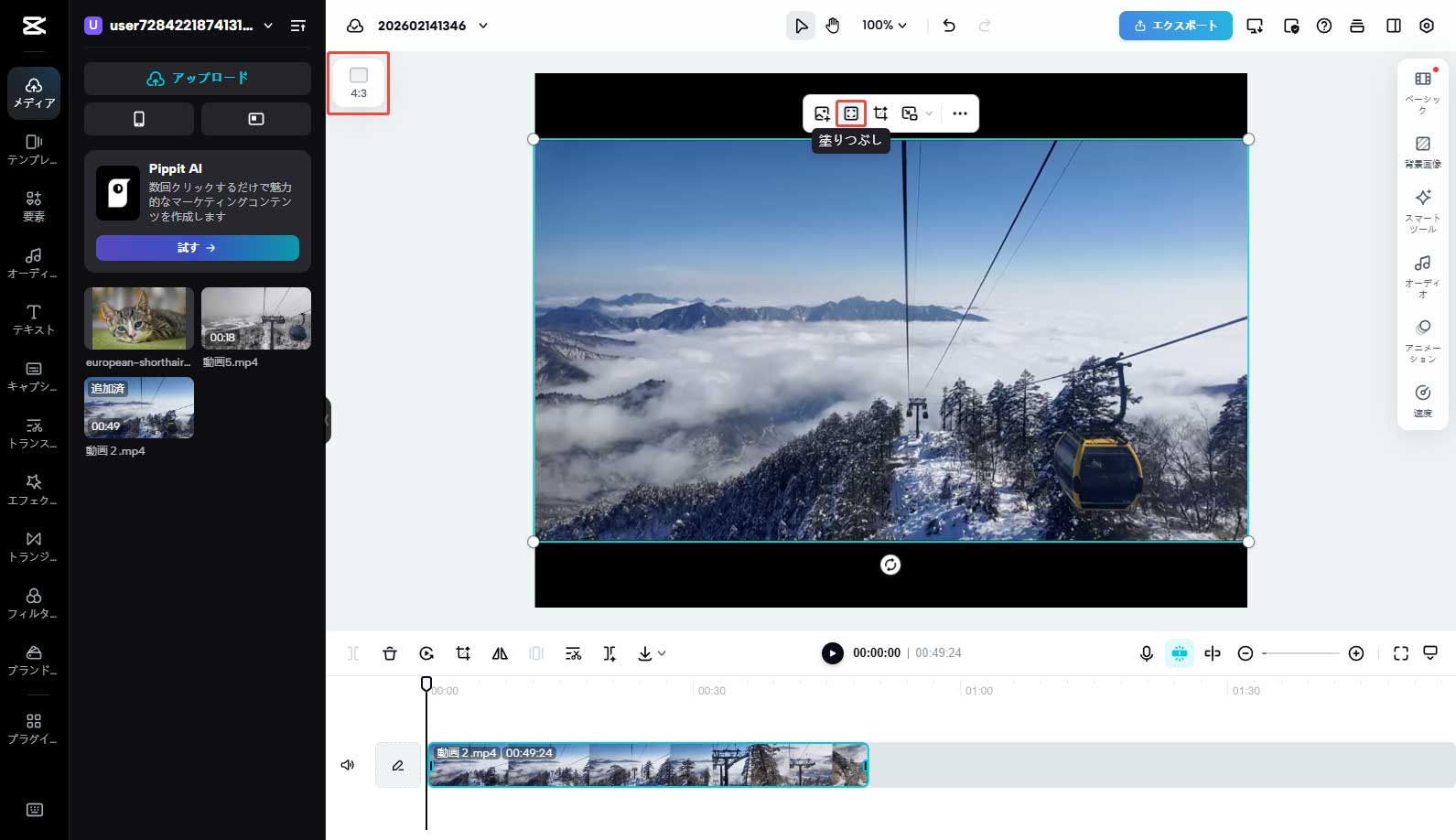Open the メディア media tab
1456x840 pixels.
click(x=34, y=93)
